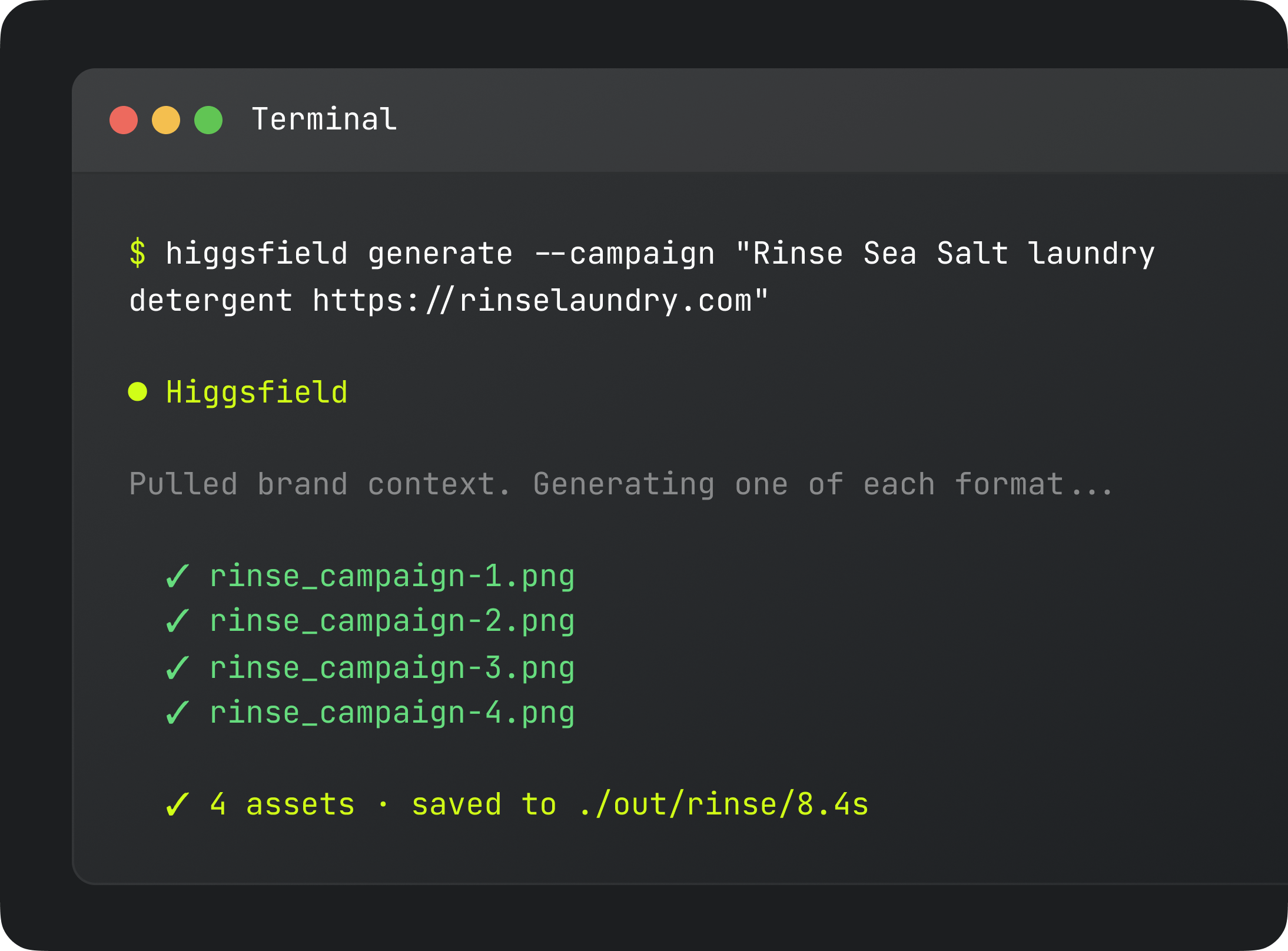Open the rinse_campaign-1.png file name
1288x951 pixels.
pyautogui.click(x=393, y=577)
